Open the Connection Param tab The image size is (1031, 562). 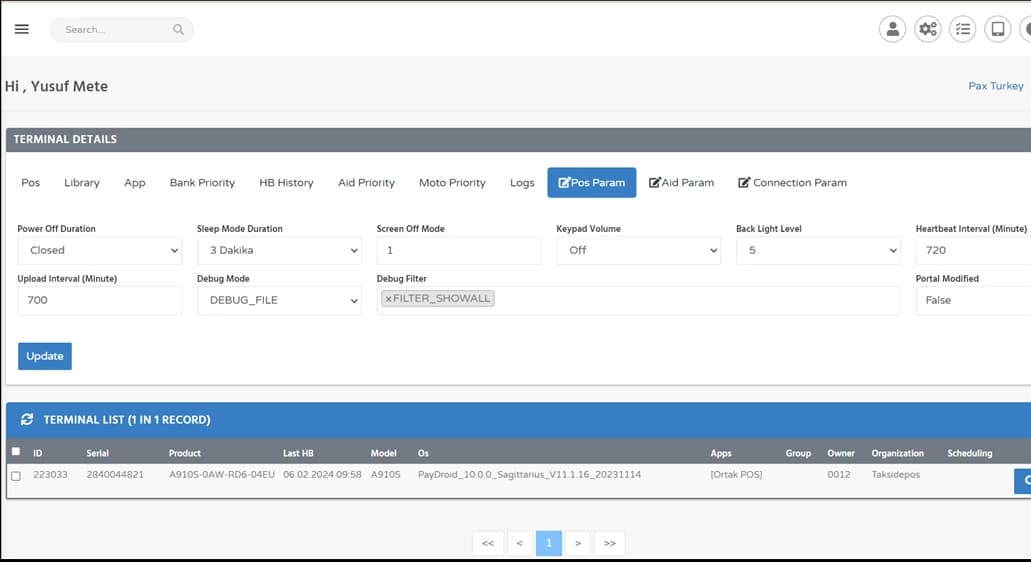(792, 183)
